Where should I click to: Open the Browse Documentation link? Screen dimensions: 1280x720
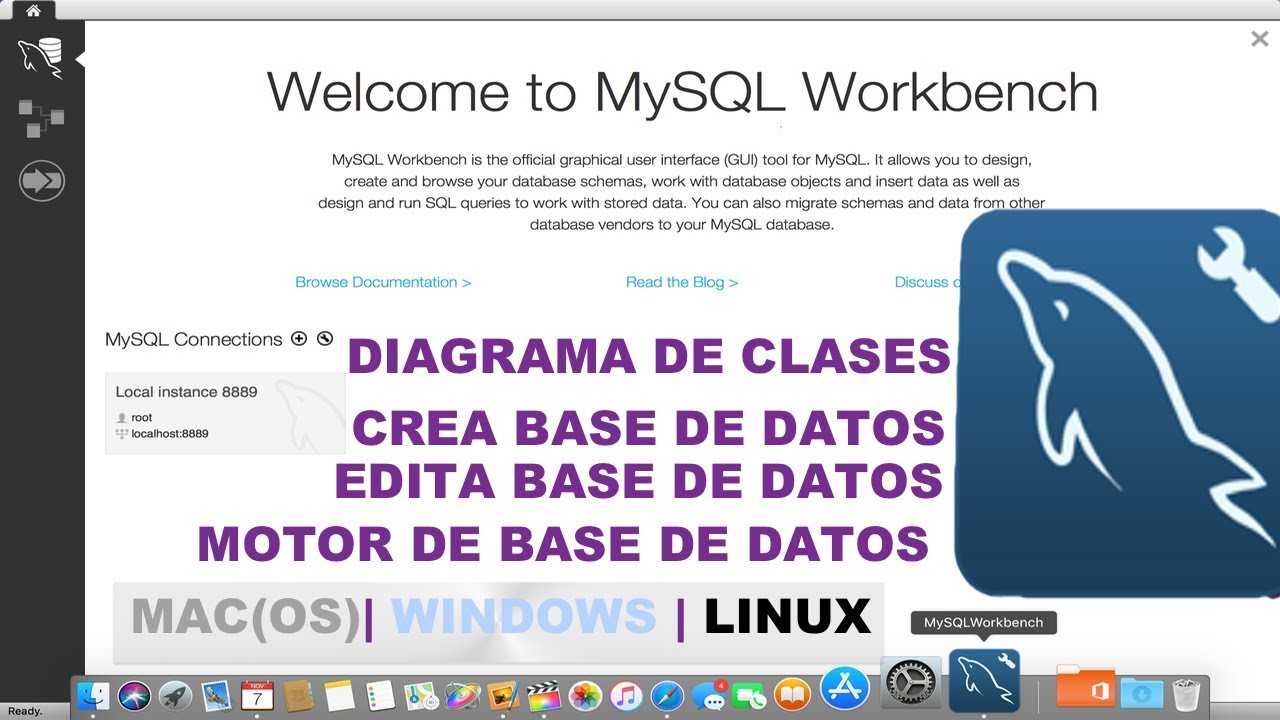tap(383, 282)
